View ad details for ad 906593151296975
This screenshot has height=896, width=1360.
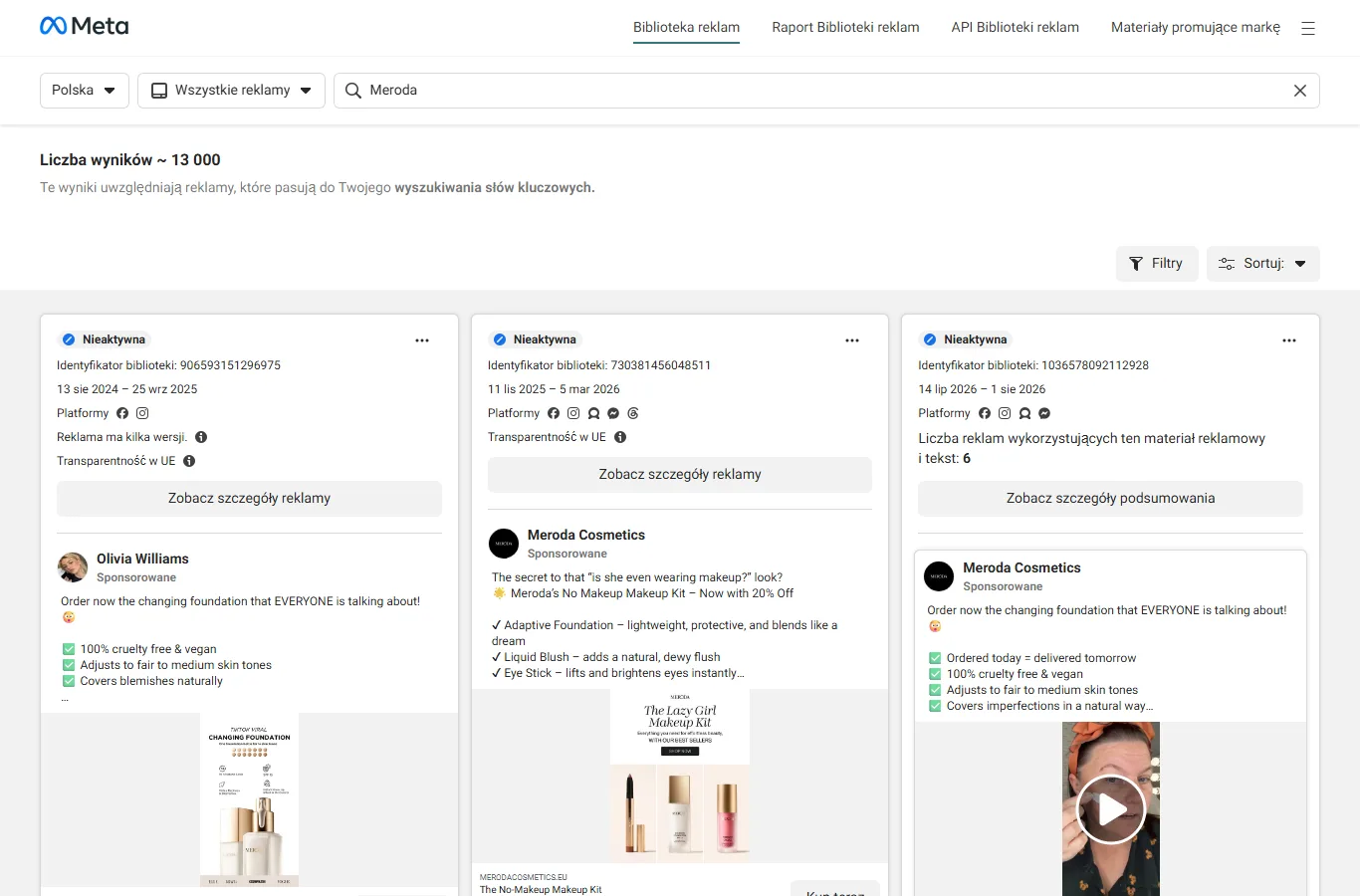tap(249, 499)
